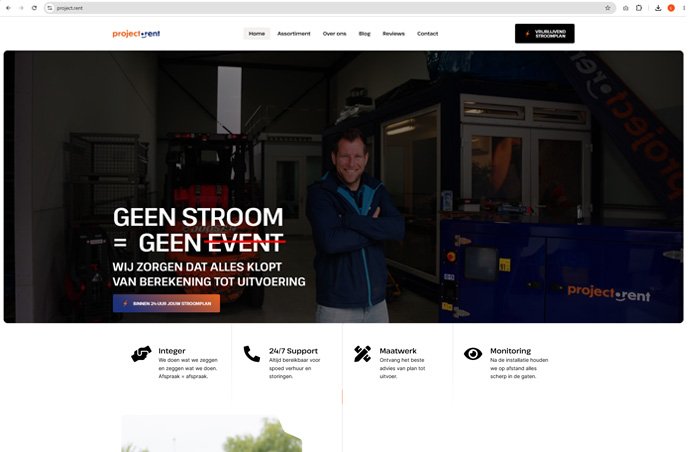690x452 pixels.
Task: Open the Chrome three-dot menu
Action: point(684,8)
